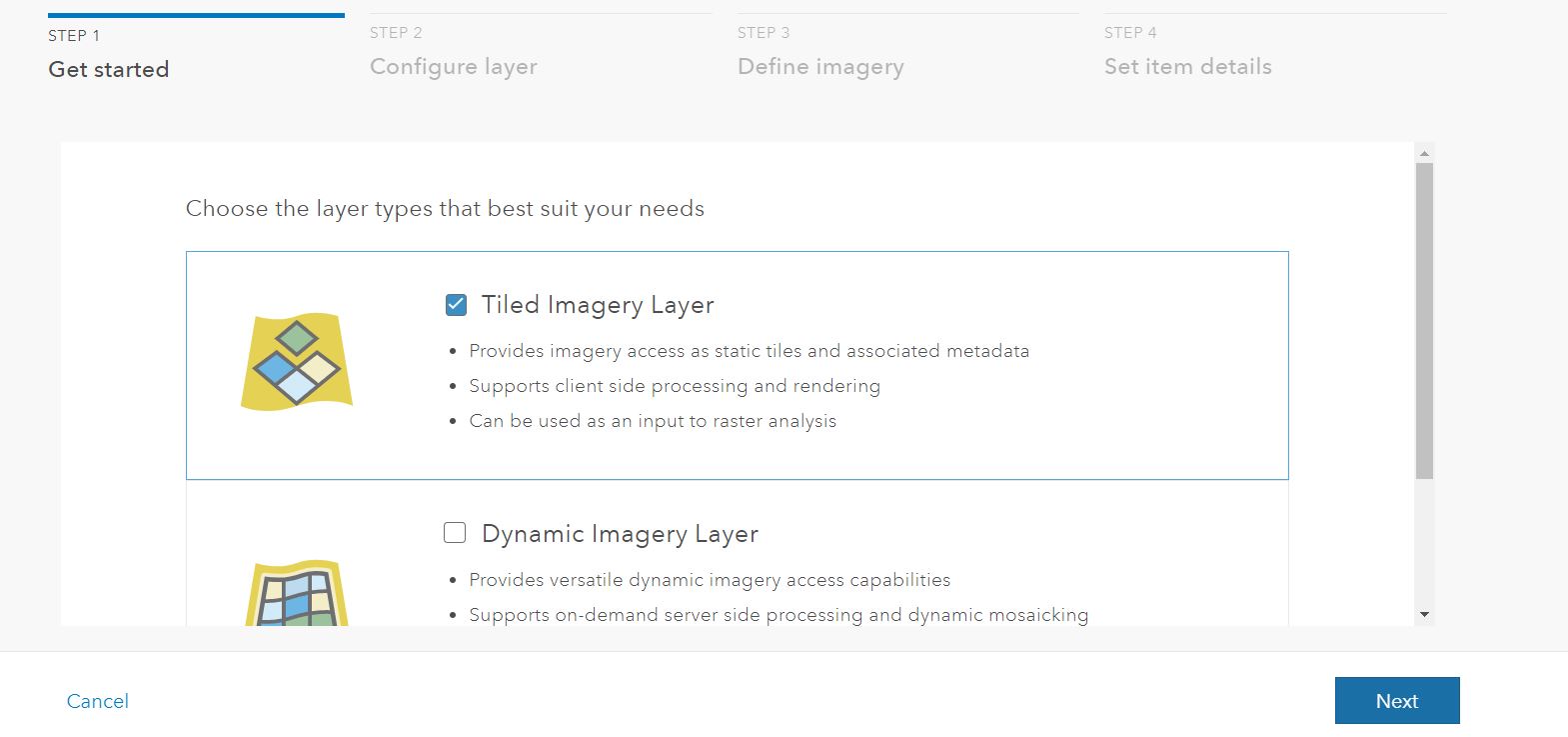This screenshot has width=1568, height=737.
Task: Select the Tiled Imagery Layer title text
Action: [x=598, y=304]
